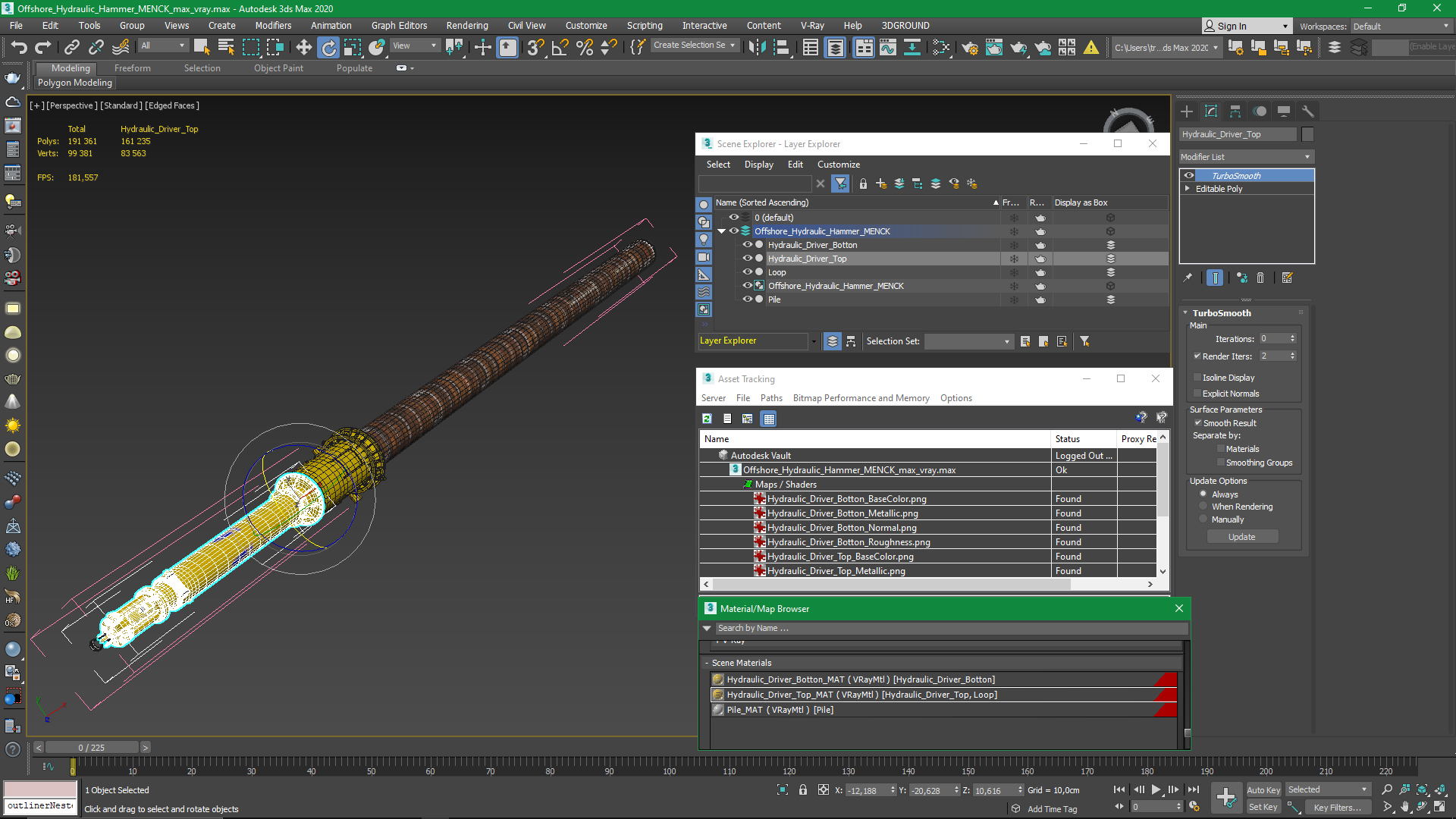Click the time slider 0 / 225 handle
Image resolution: width=1456 pixels, height=819 pixels.
point(92,748)
